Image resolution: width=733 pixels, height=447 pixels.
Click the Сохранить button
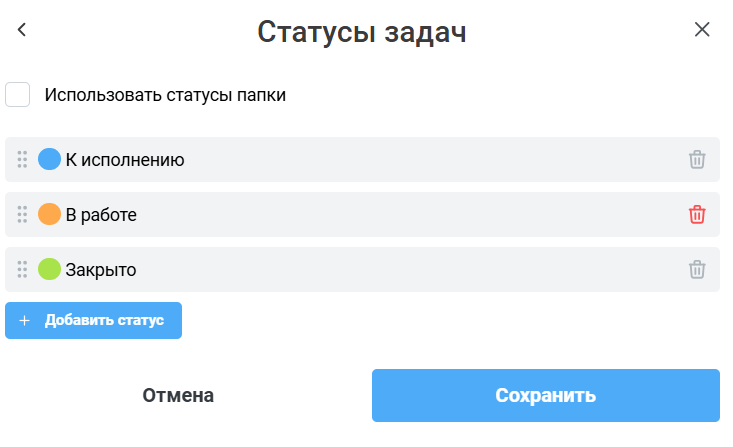pyautogui.click(x=546, y=396)
